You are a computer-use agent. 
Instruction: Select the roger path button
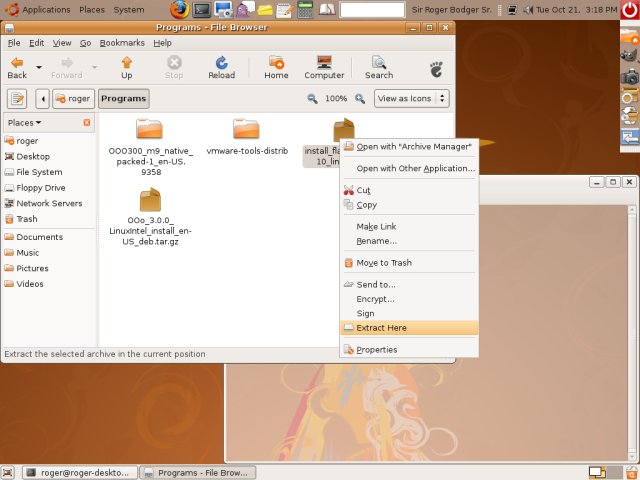click(x=73, y=98)
